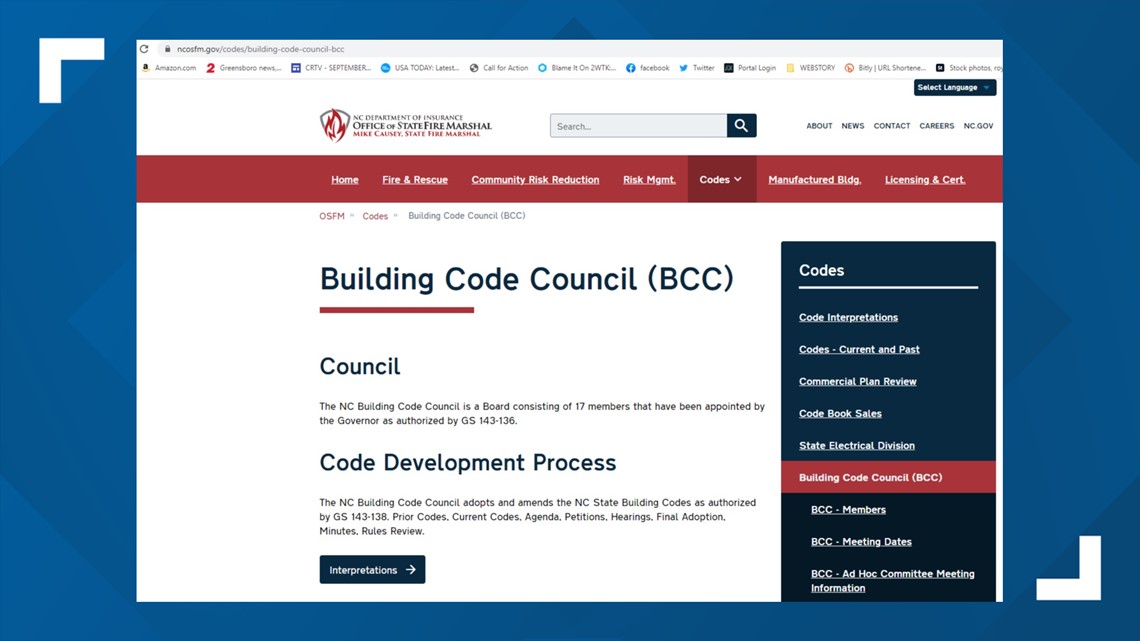The height and width of the screenshot is (641, 1140).
Task: Open the Select Language dropdown
Action: coord(955,87)
